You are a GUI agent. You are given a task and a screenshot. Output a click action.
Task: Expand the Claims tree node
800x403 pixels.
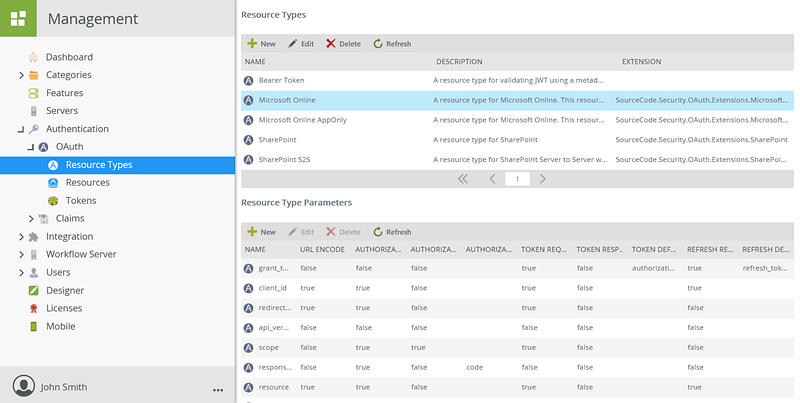[31, 219]
